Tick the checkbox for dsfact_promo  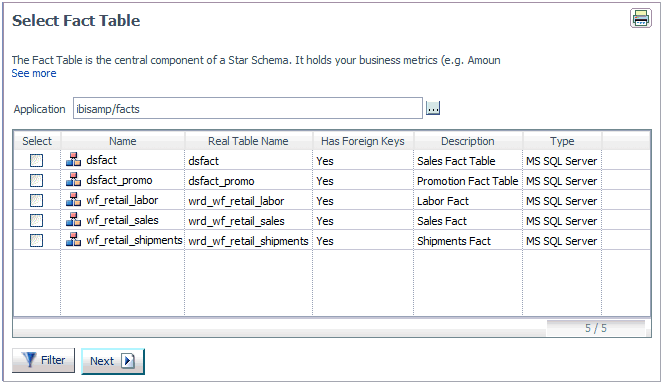tap(36, 180)
